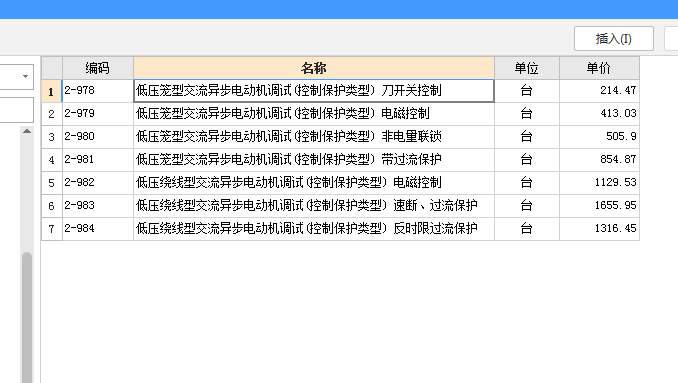Select 低压笼型 name cell ending 电磁控制
Viewport: 678px width, 383px height.
click(314, 114)
